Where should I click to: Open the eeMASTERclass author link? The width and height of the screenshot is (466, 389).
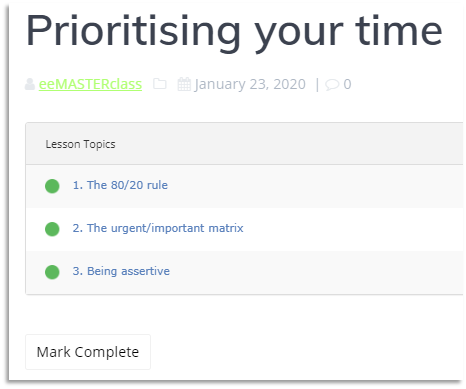tap(90, 84)
